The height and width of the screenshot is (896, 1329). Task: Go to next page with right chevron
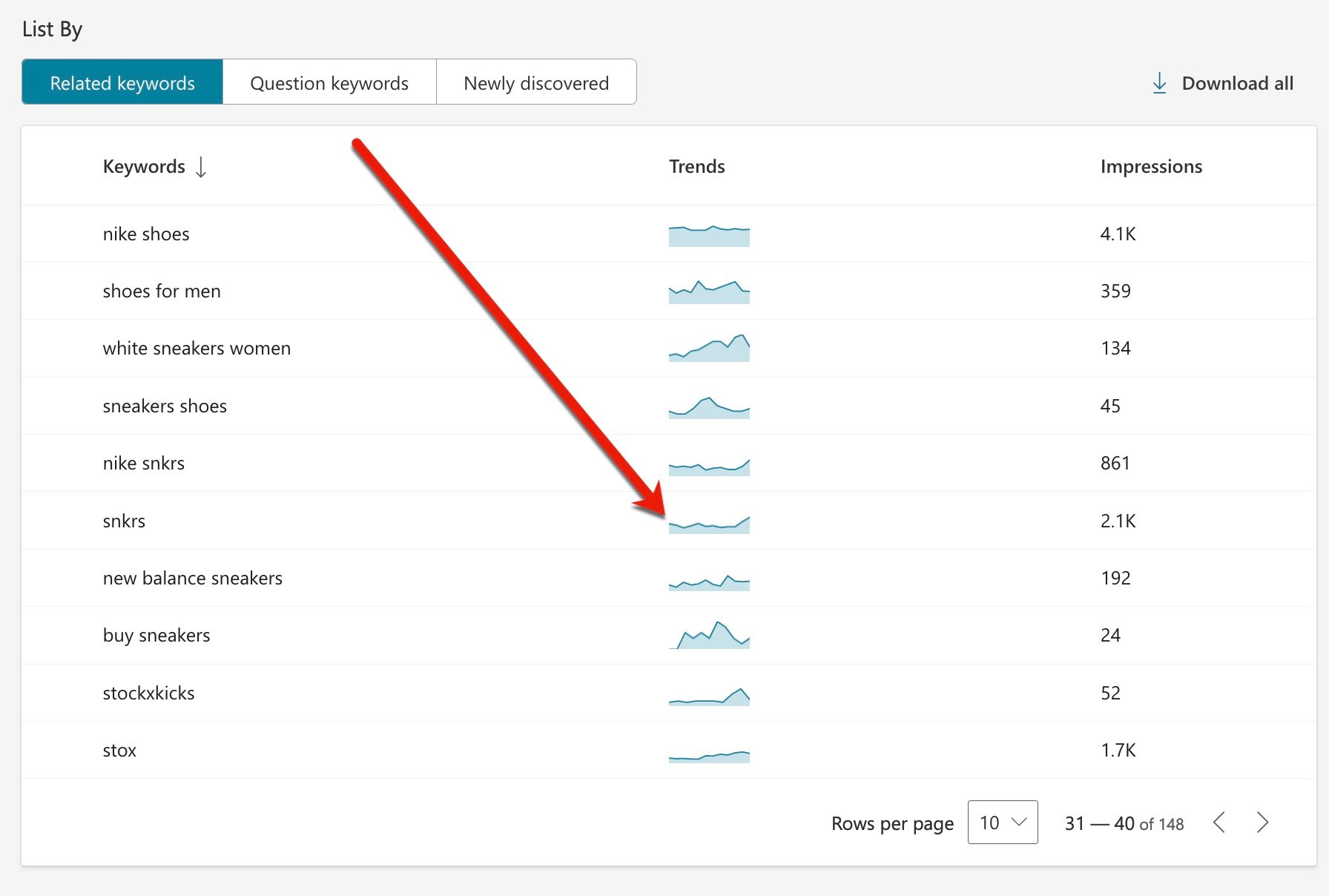click(x=1263, y=823)
